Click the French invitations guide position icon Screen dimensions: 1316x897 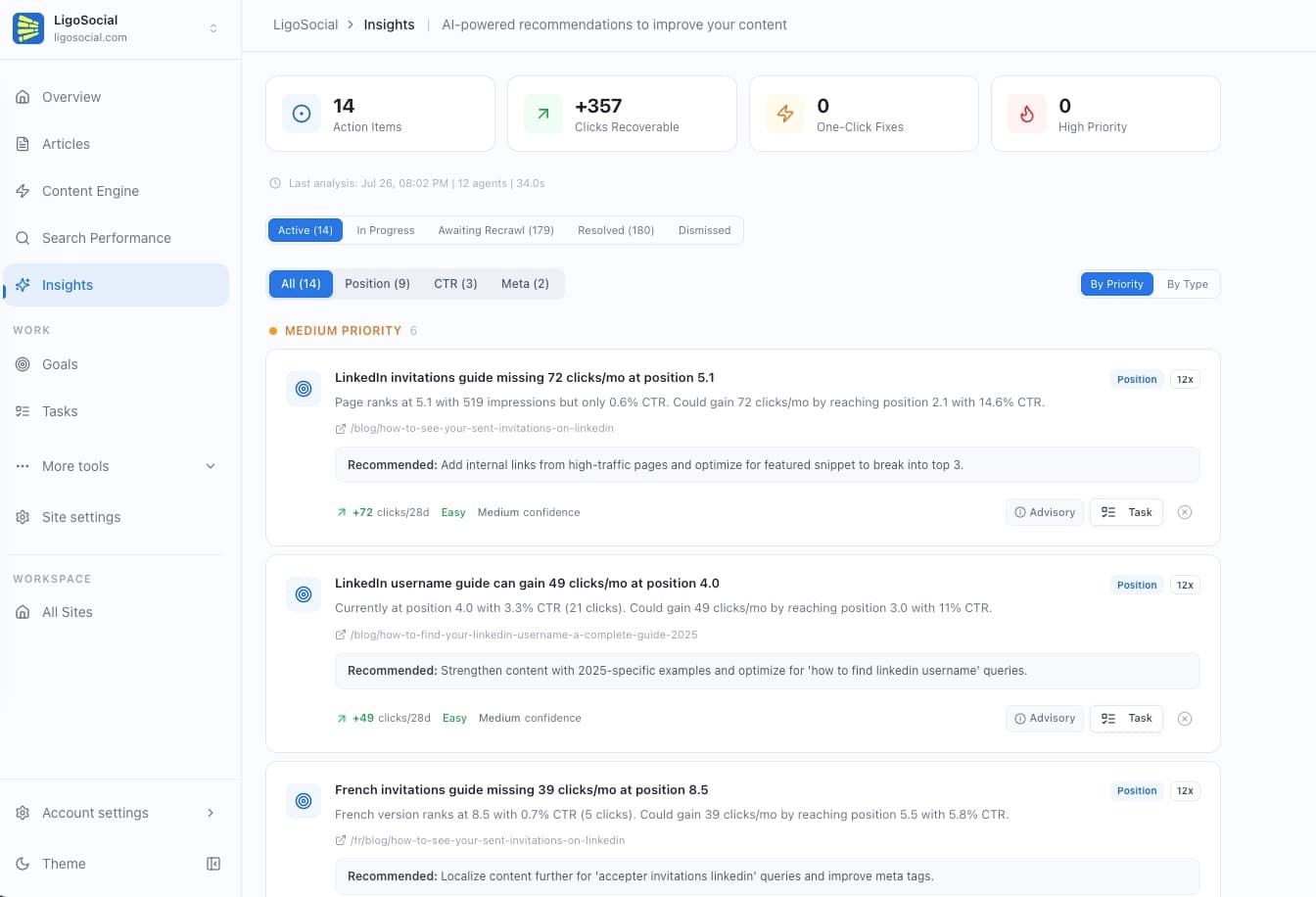pos(304,801)
